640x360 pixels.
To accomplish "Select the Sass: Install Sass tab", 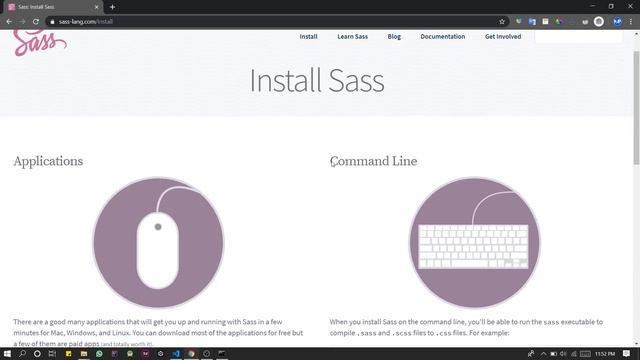I will point(53,7).
